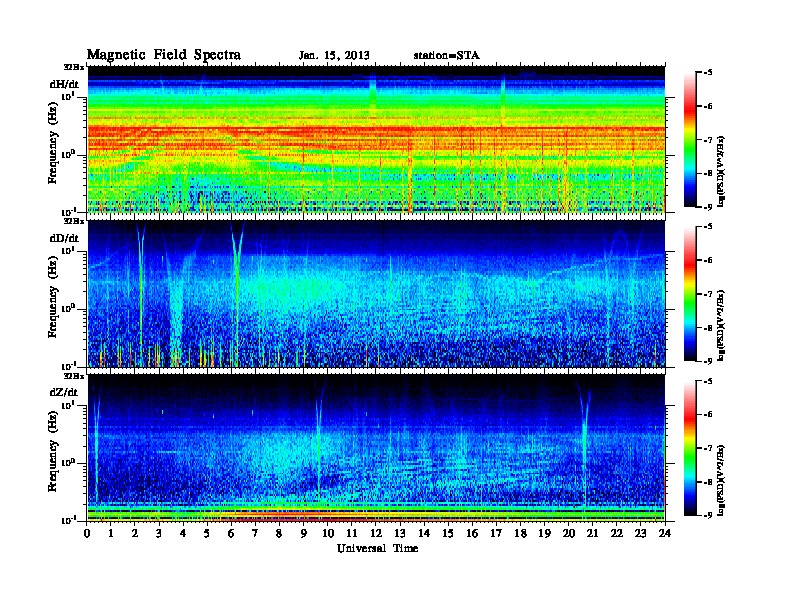Click the 32Hz label above the dD/dt panel
The width and height of the screenshot is (792, 612).
click(73, 221)
